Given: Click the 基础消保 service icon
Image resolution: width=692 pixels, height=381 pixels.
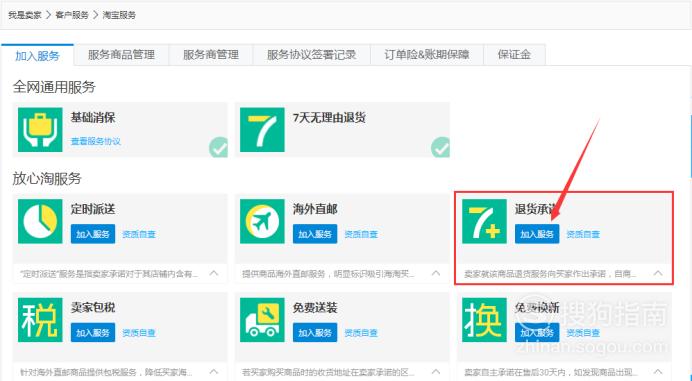Looking at the screenshot, I should point(40,130).
